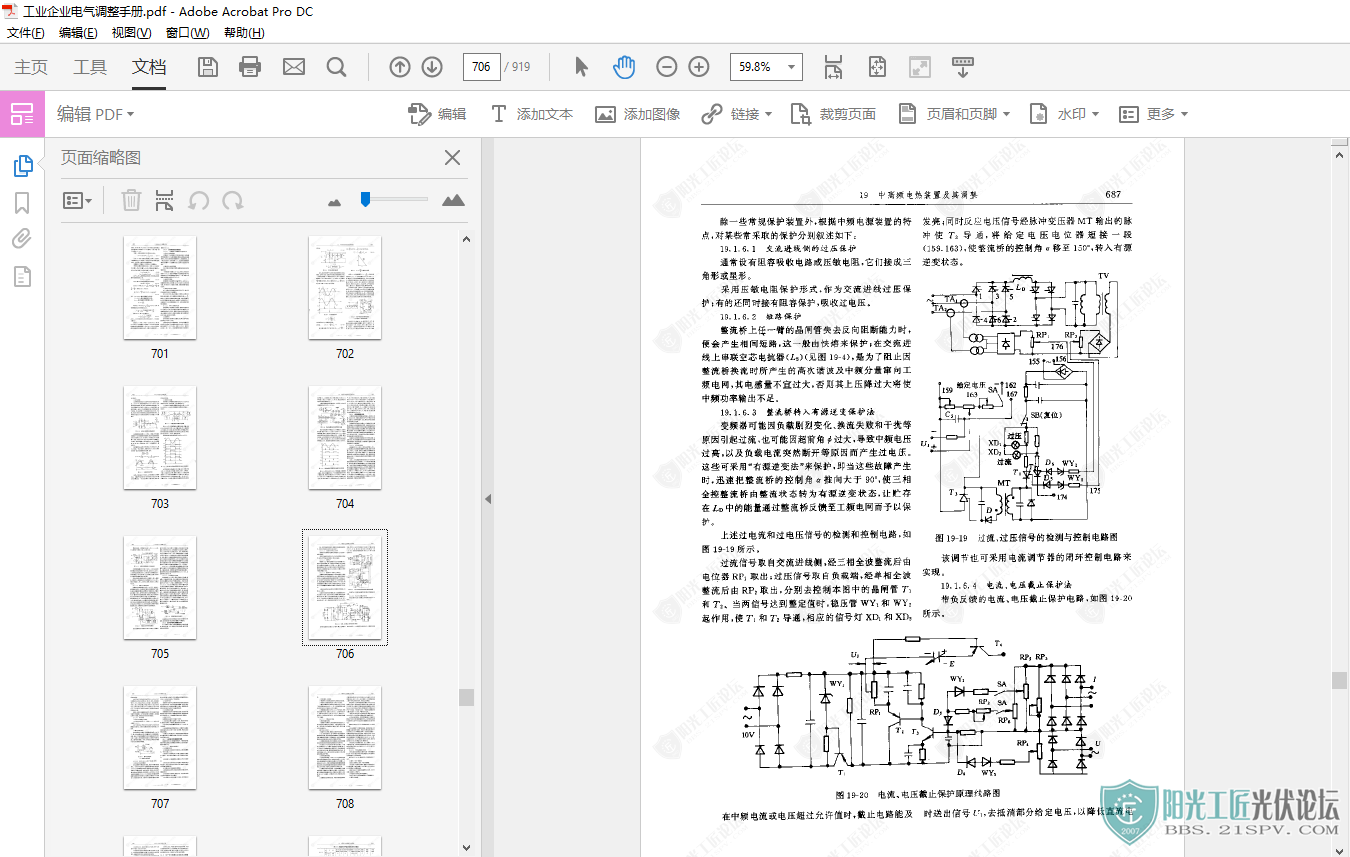Switch to the 主页 tab
The image size is (1350, 857).
click(31, 67)
